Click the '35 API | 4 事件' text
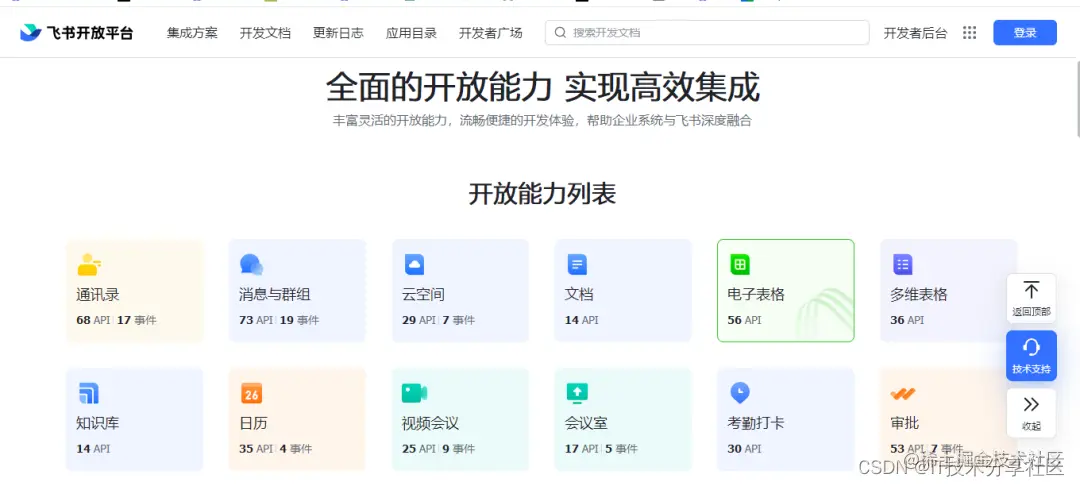Image resolution: width=1080 pixels, height=486 pixels. pos(276,449)
